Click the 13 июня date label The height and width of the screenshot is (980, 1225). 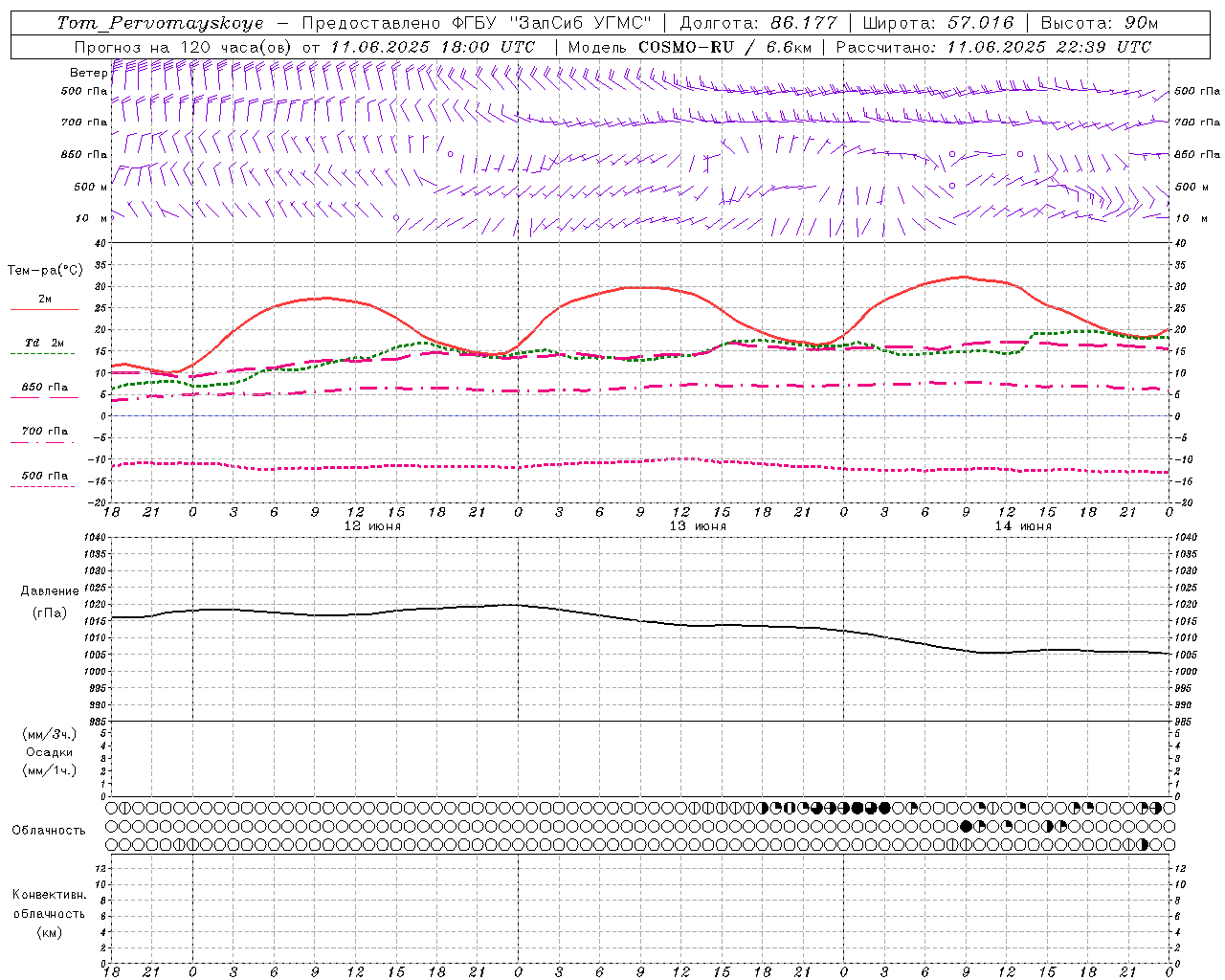[x=698, y=526]
